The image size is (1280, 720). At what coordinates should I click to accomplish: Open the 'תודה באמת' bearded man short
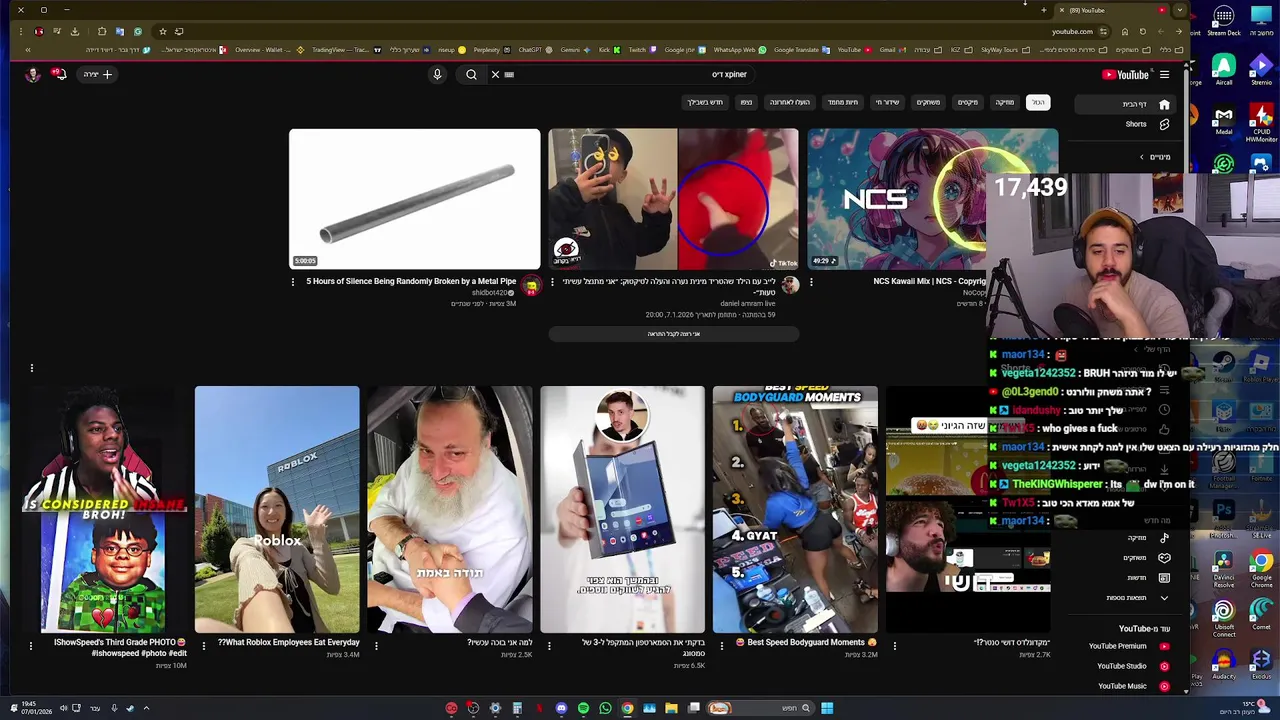click(450, 509)
